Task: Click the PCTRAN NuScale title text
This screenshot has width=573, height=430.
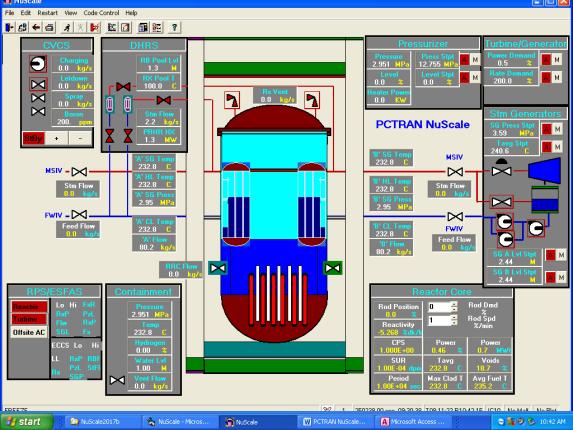Action: pyautogui.click(x=422, y=125)
